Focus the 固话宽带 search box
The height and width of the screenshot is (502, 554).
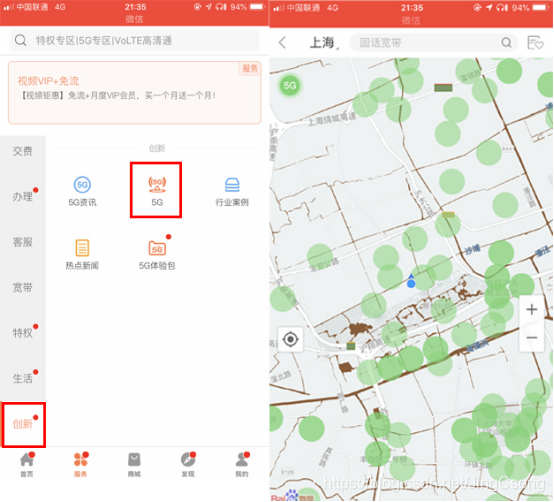pyautogui.click(x=434, y=43)
